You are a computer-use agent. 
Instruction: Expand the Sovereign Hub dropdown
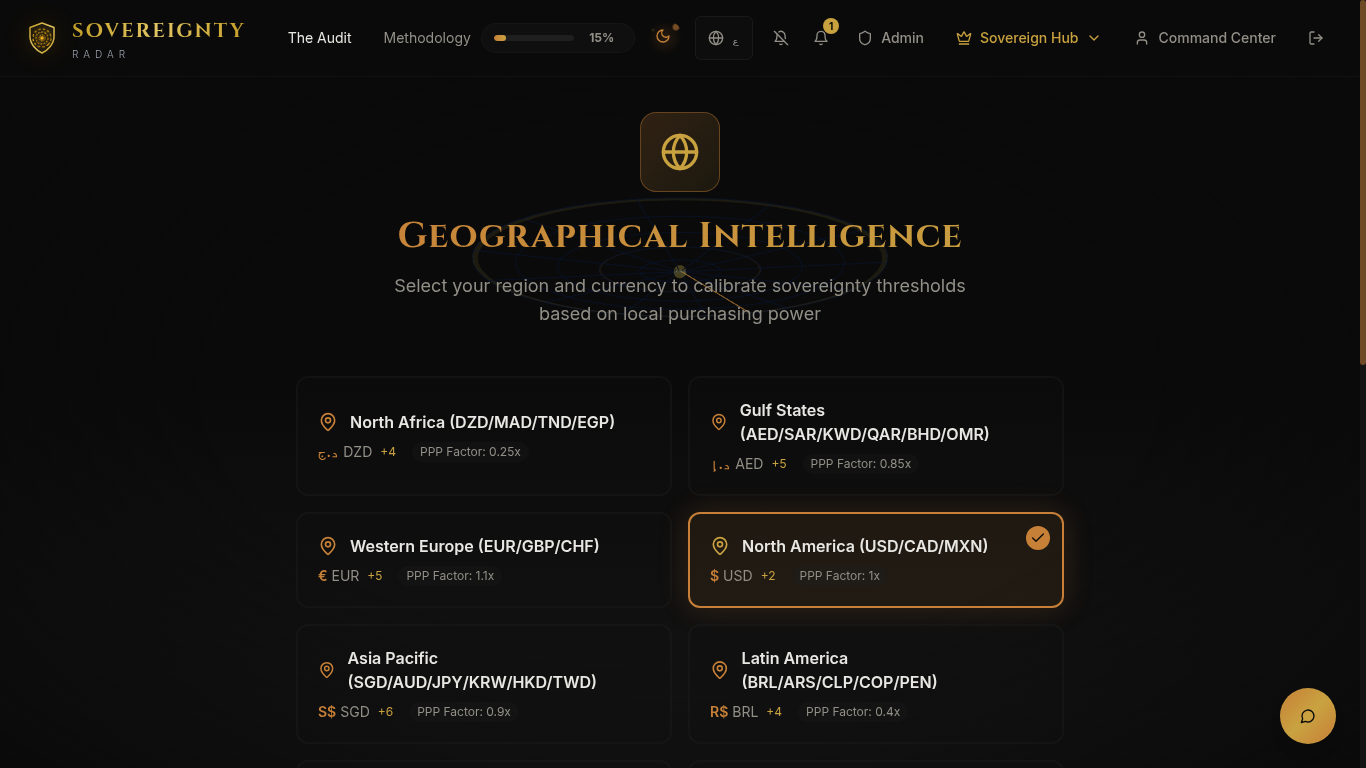pos(1027,38)
